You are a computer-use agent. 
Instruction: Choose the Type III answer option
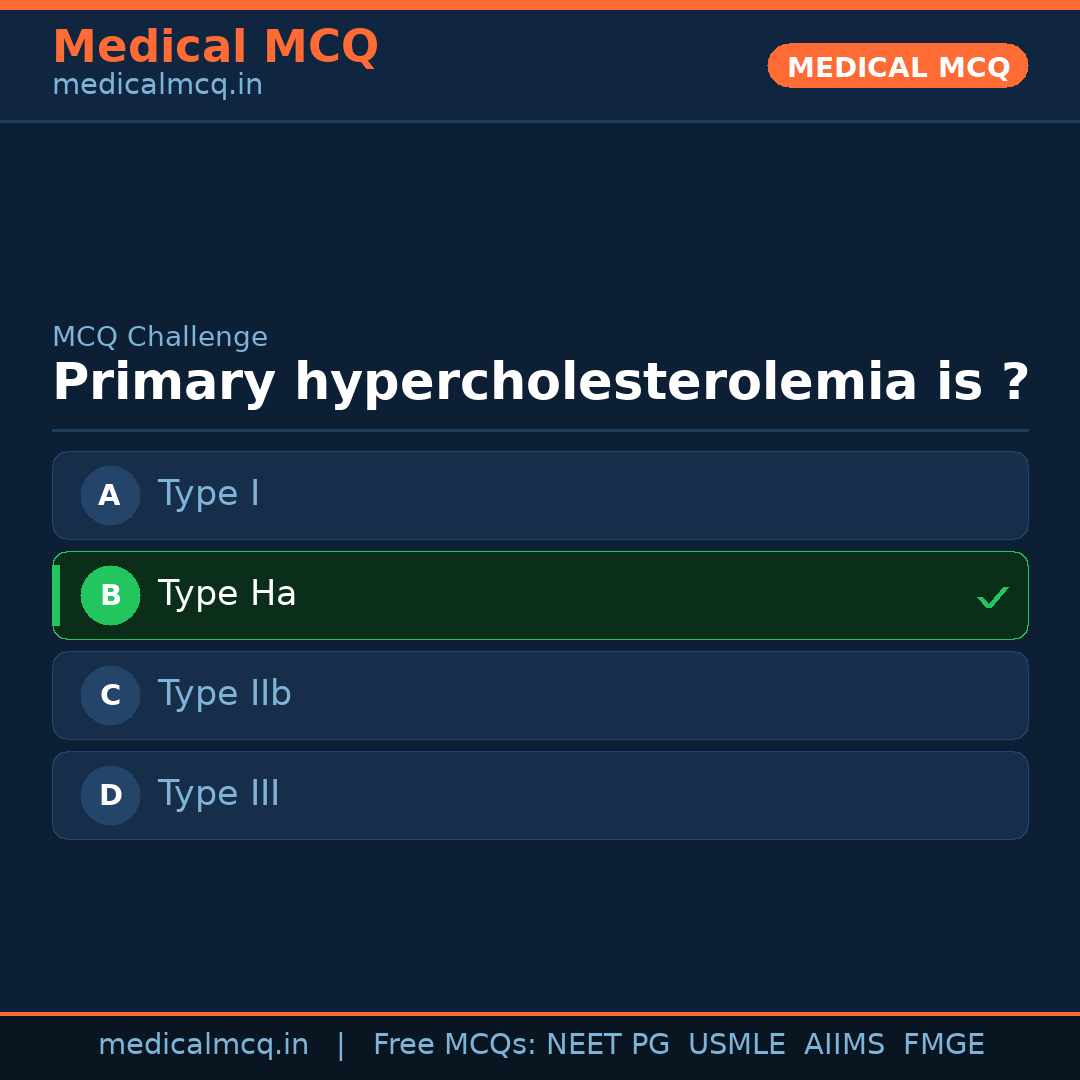point(218,794)
